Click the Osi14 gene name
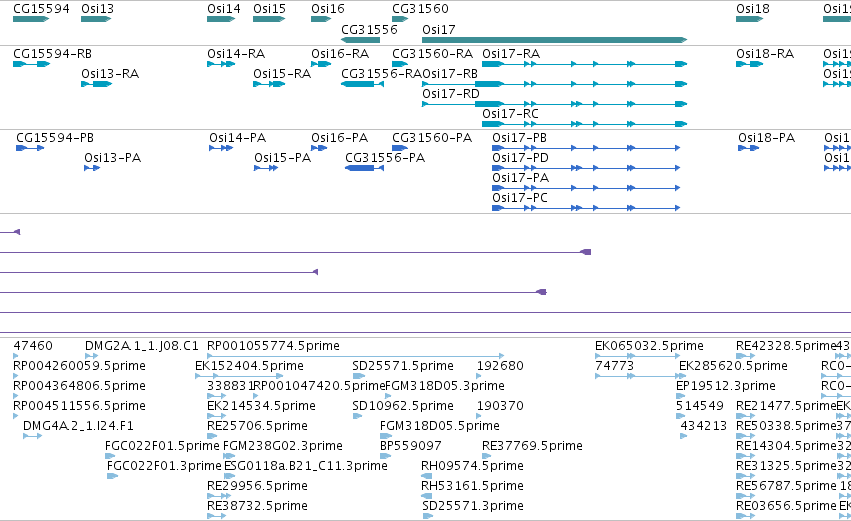The image size is (851, 521). point(224,9)
